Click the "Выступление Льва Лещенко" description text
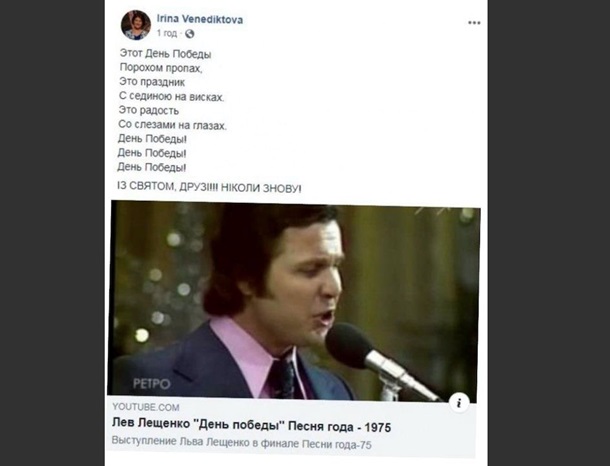This screenshot has width=610, height=466. [250, 442]
